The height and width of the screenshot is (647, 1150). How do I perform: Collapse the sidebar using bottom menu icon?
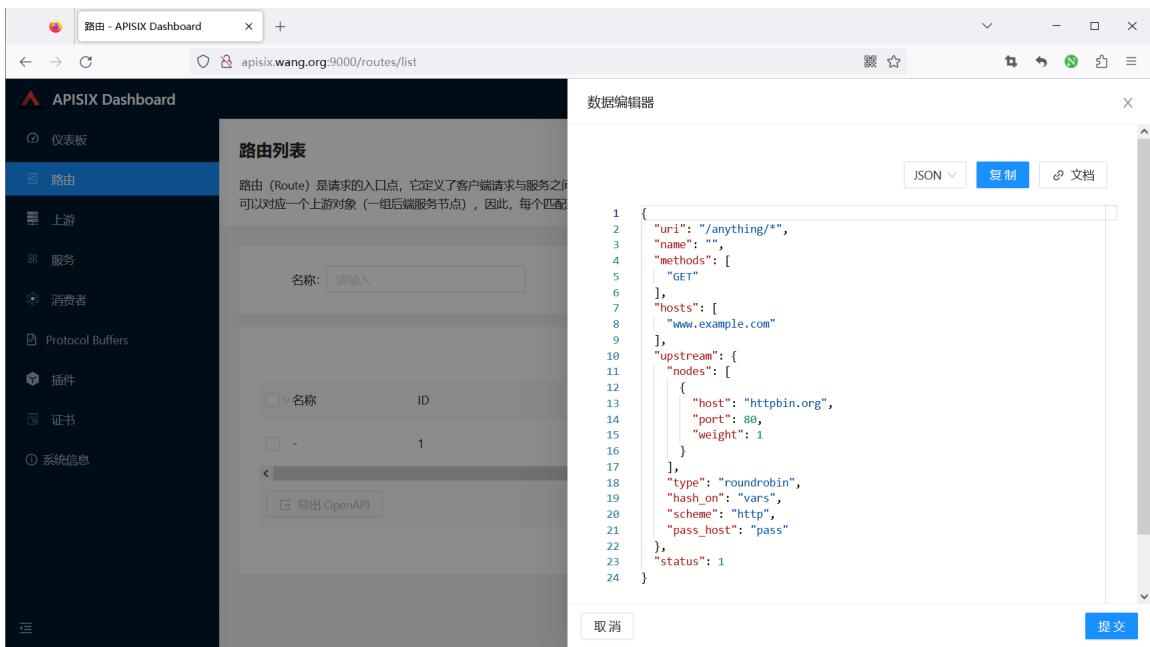pyautogui.click(x=26, y=628)
